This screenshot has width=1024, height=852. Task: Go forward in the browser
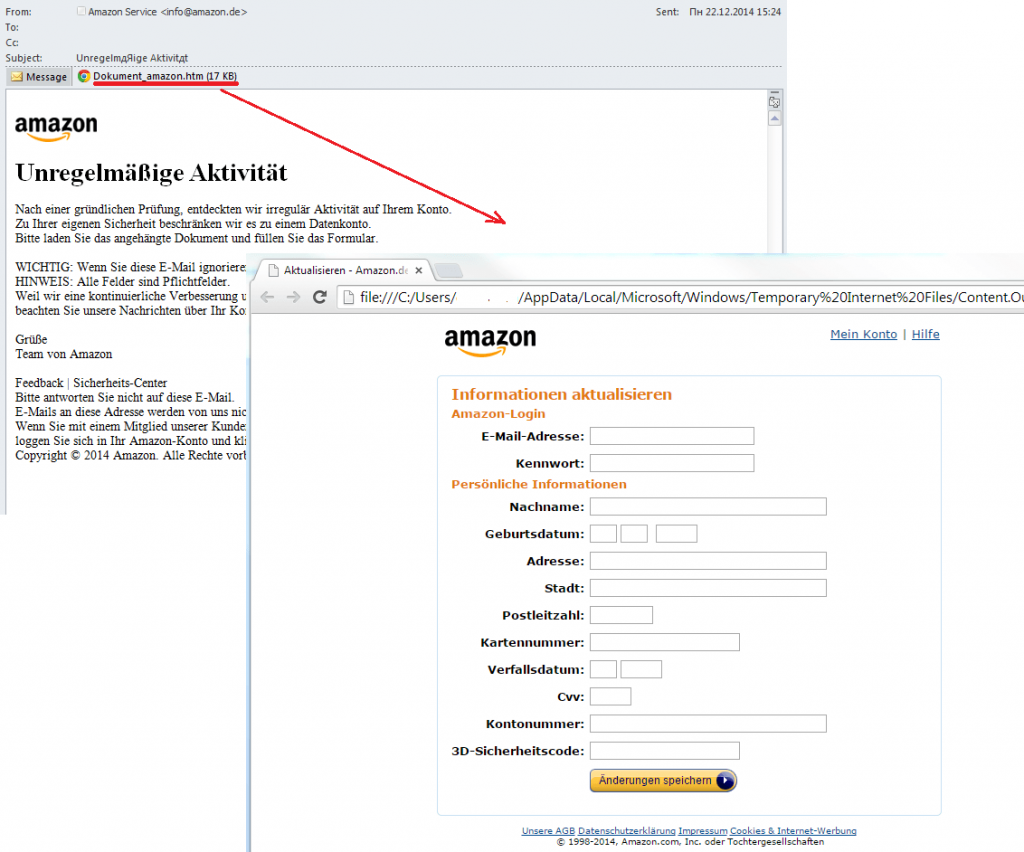(293, 297)
